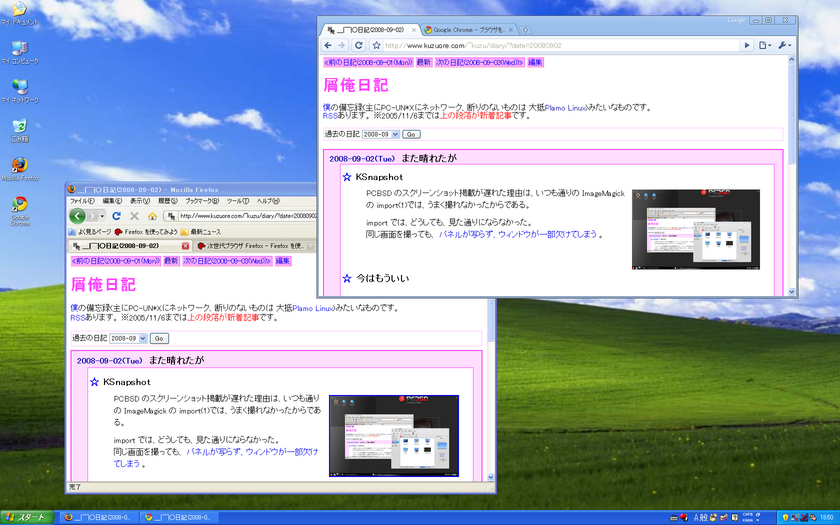Click the 前の日記 link in Chrome

[368, 62]
